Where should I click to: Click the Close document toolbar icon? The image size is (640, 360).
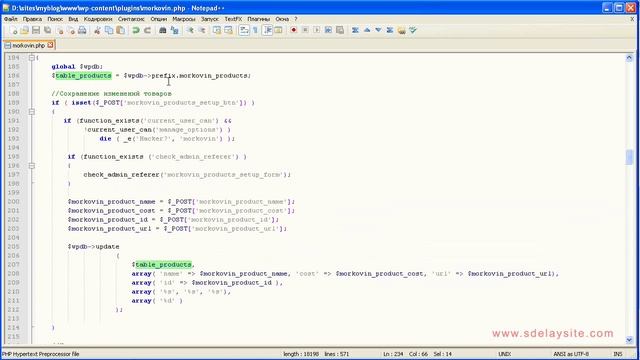(x=60, y=30)
